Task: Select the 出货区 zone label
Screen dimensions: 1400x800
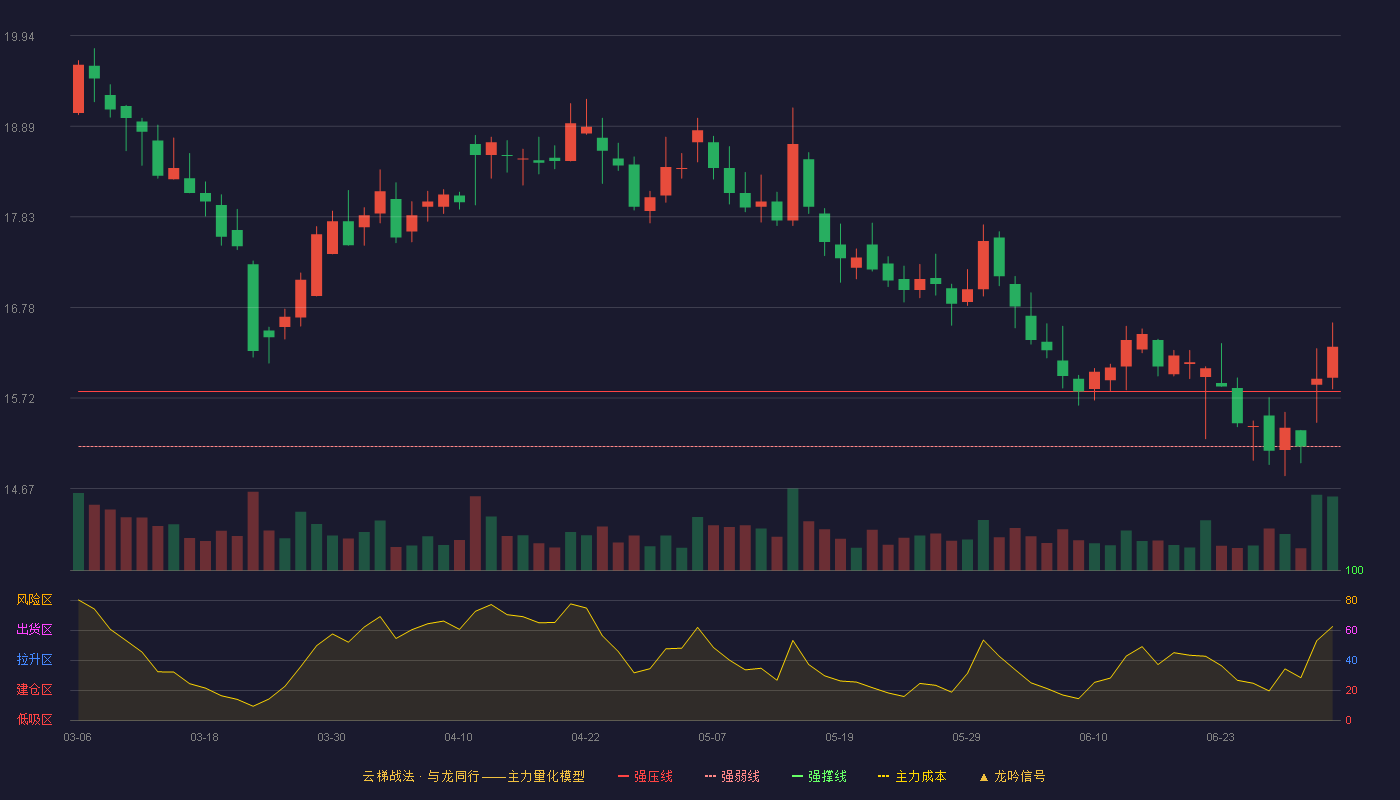Action: click(x=35, y=630)
